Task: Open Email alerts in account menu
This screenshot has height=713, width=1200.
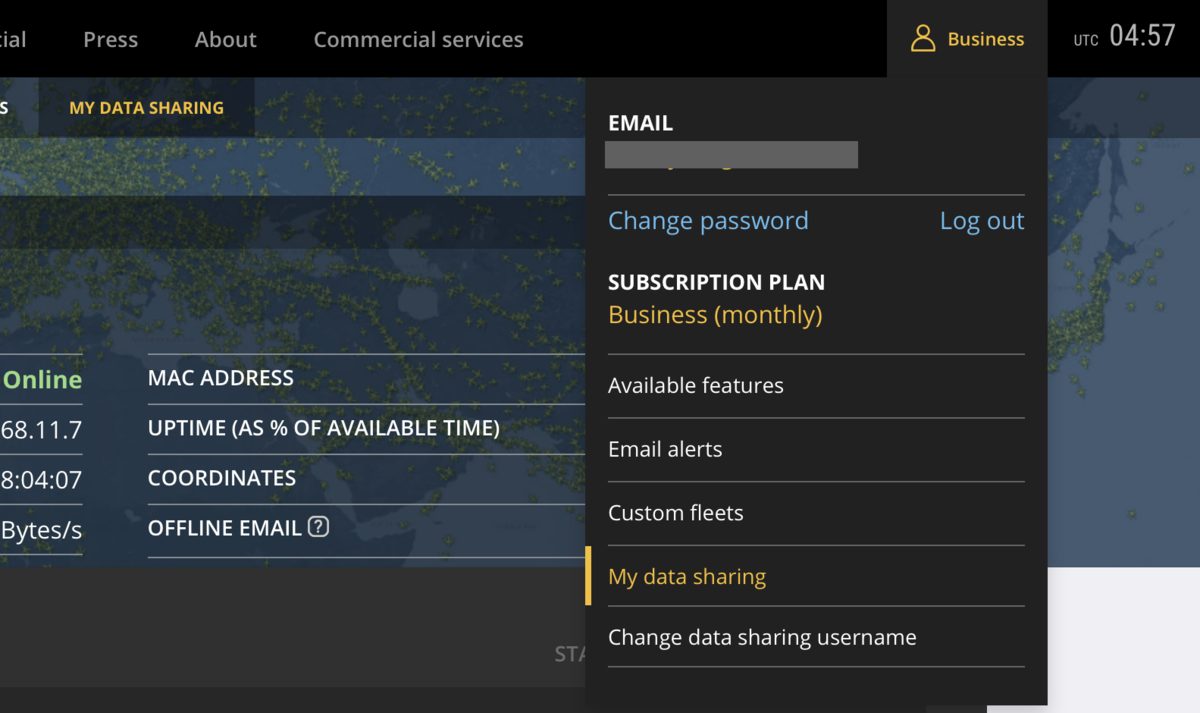Action: (816, 450)
